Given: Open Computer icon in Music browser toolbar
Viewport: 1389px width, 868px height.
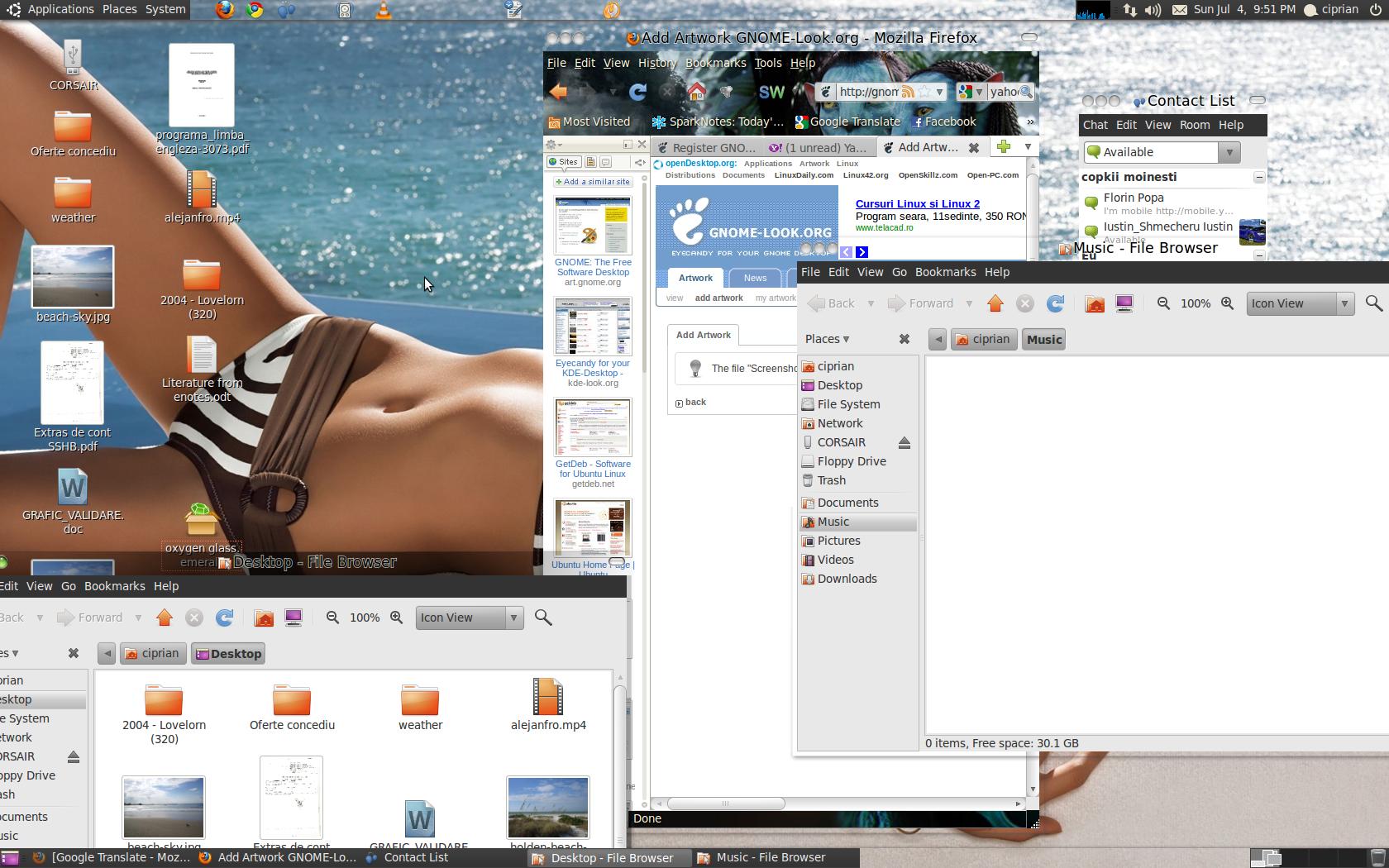Looking at the screenshot, I should [x=1124, y=303].
